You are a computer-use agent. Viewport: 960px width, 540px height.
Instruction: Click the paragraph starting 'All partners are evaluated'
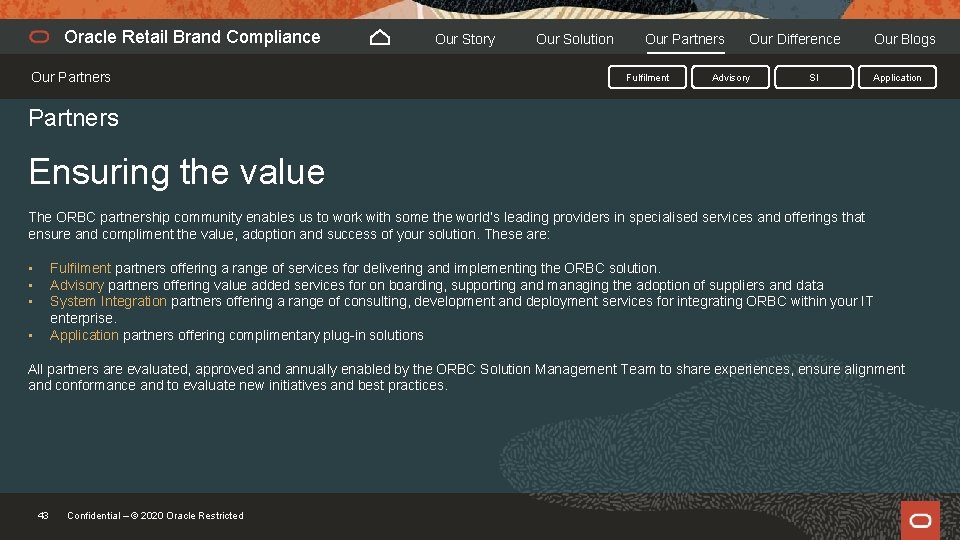pos(466,377)
